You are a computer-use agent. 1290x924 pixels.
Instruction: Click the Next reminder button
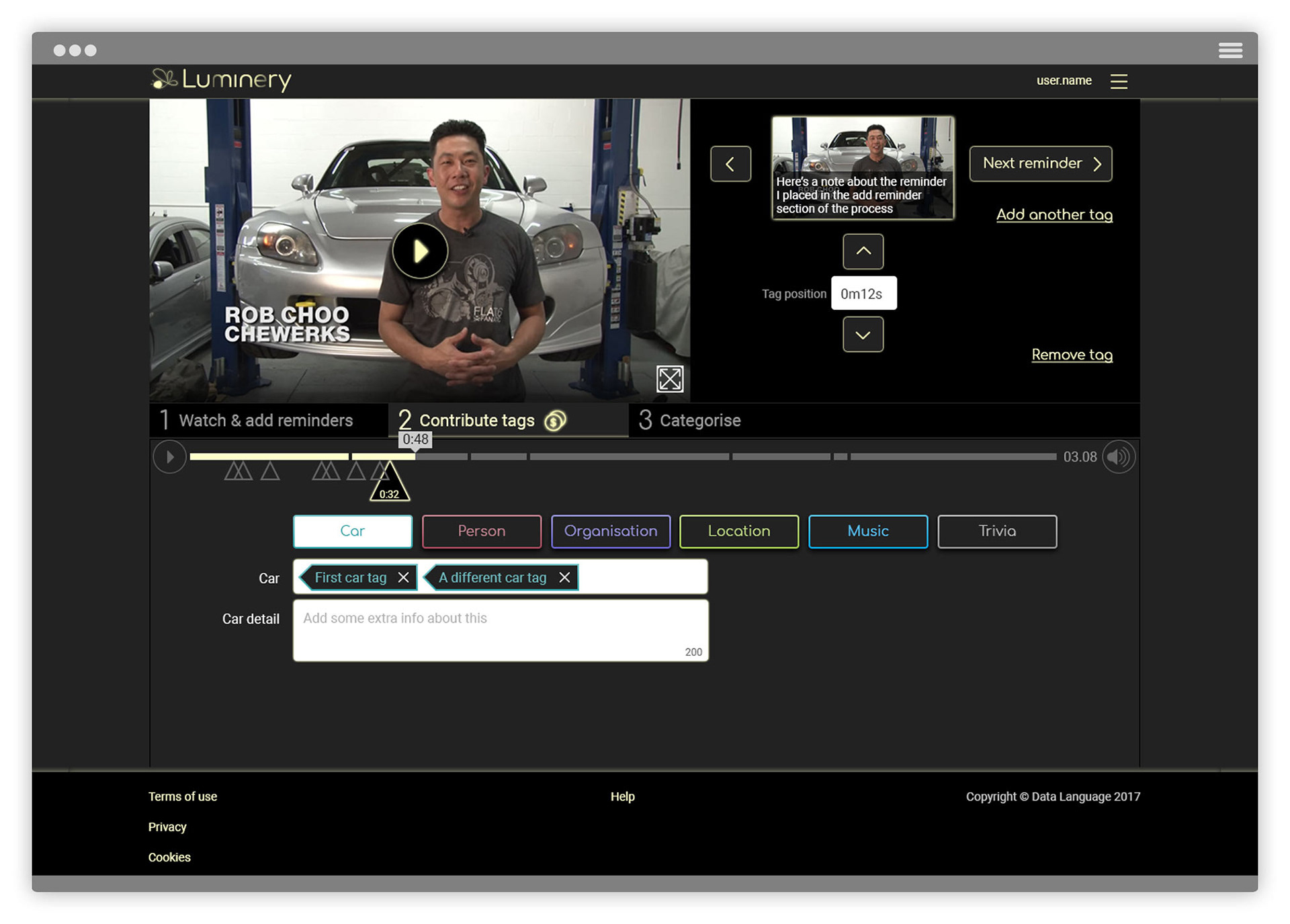point(1040,163)
